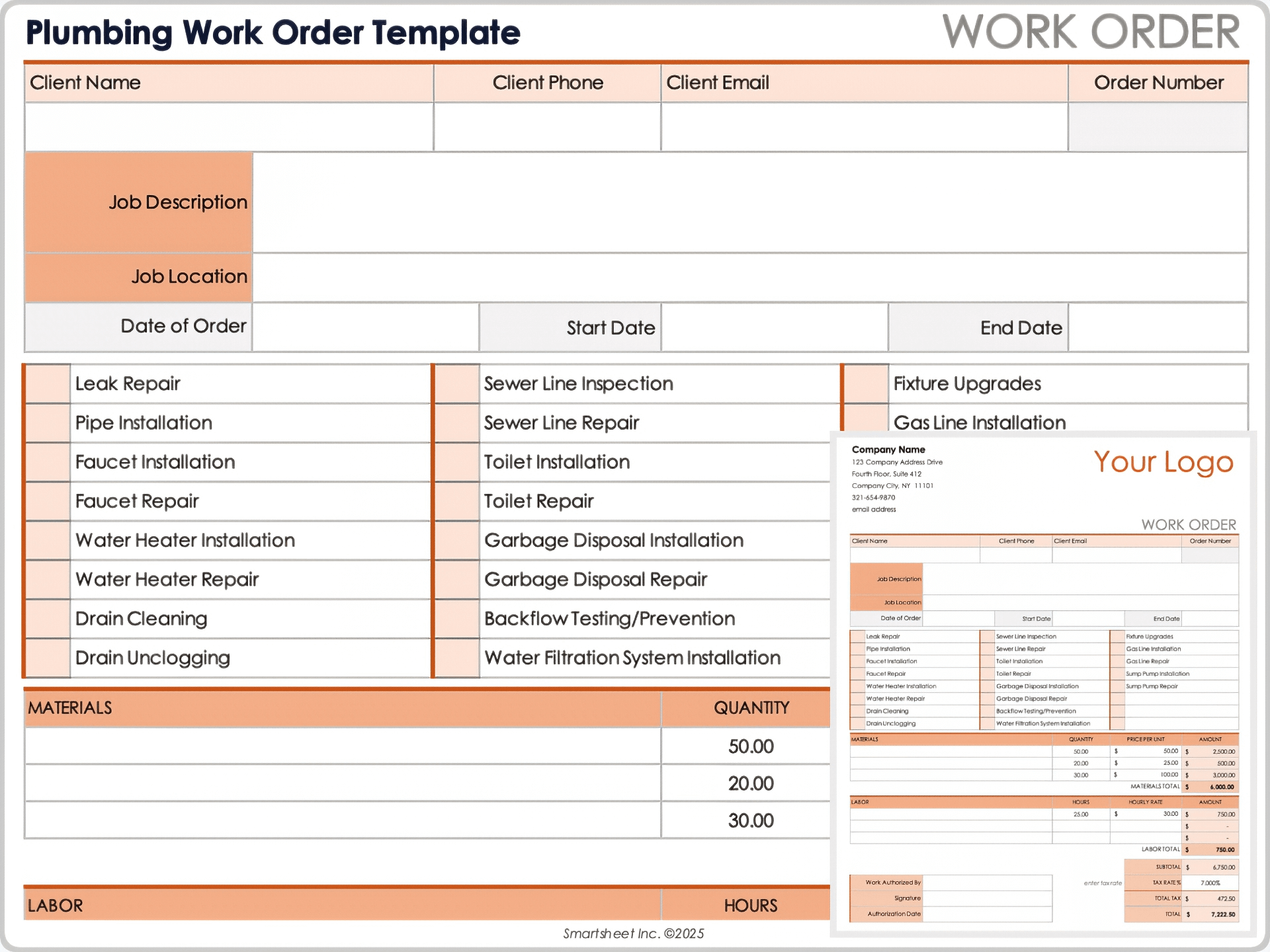Select the 50.00 quantity cell
Screen dimensions: 1270x952
(x=746, y=746)
